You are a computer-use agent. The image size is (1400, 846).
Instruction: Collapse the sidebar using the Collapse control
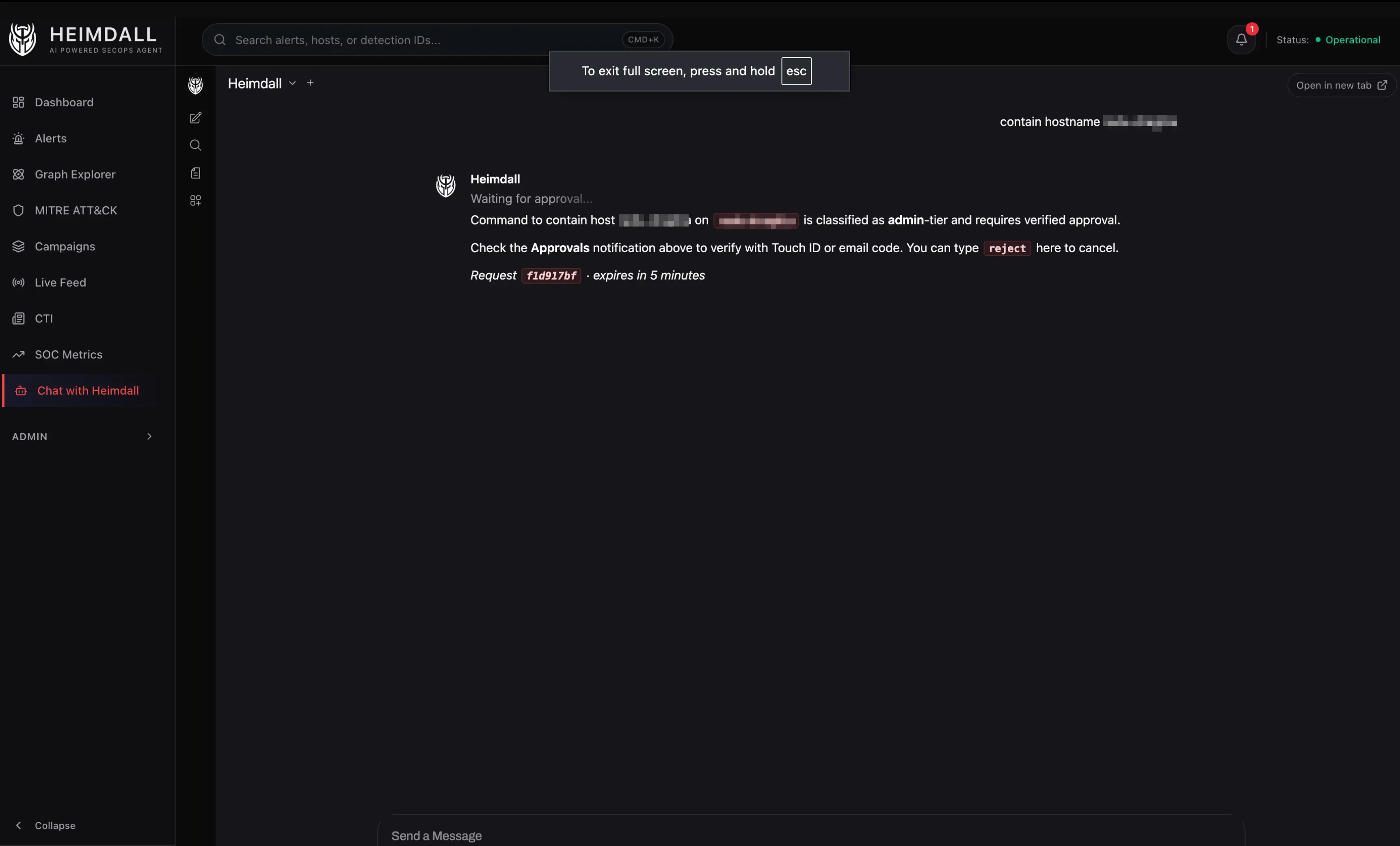(x=46, y=826)
